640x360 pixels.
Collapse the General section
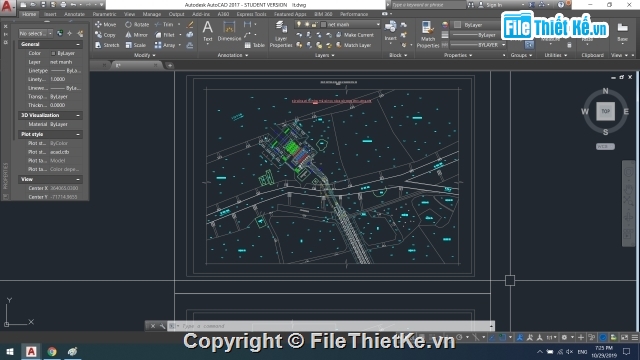tap(78, 44)
